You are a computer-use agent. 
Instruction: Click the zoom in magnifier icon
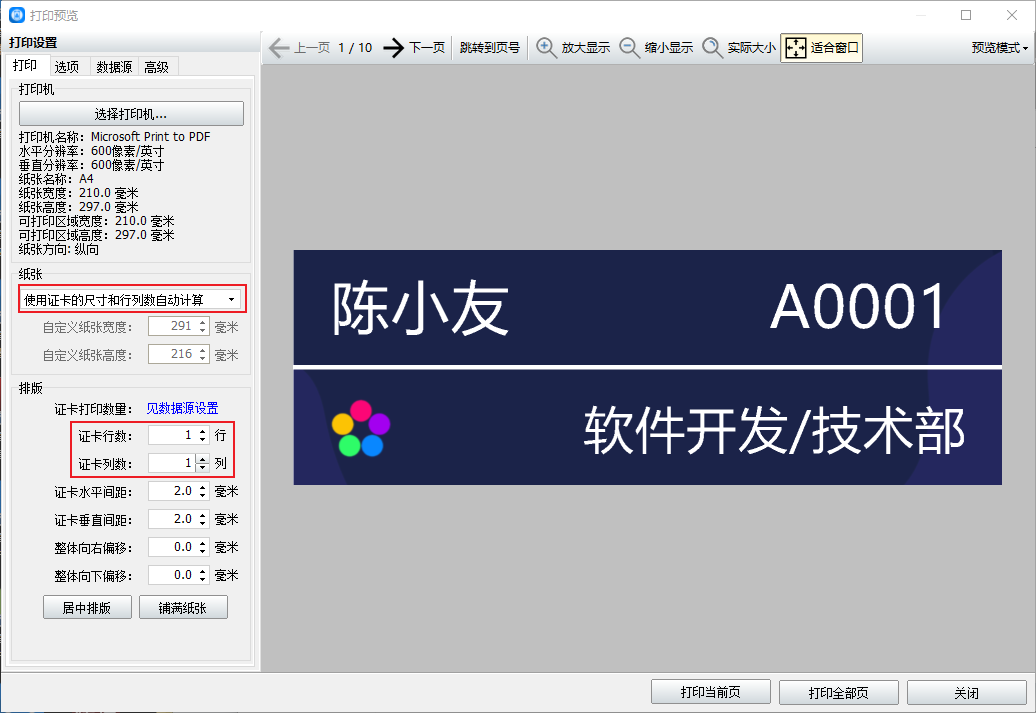547,47
